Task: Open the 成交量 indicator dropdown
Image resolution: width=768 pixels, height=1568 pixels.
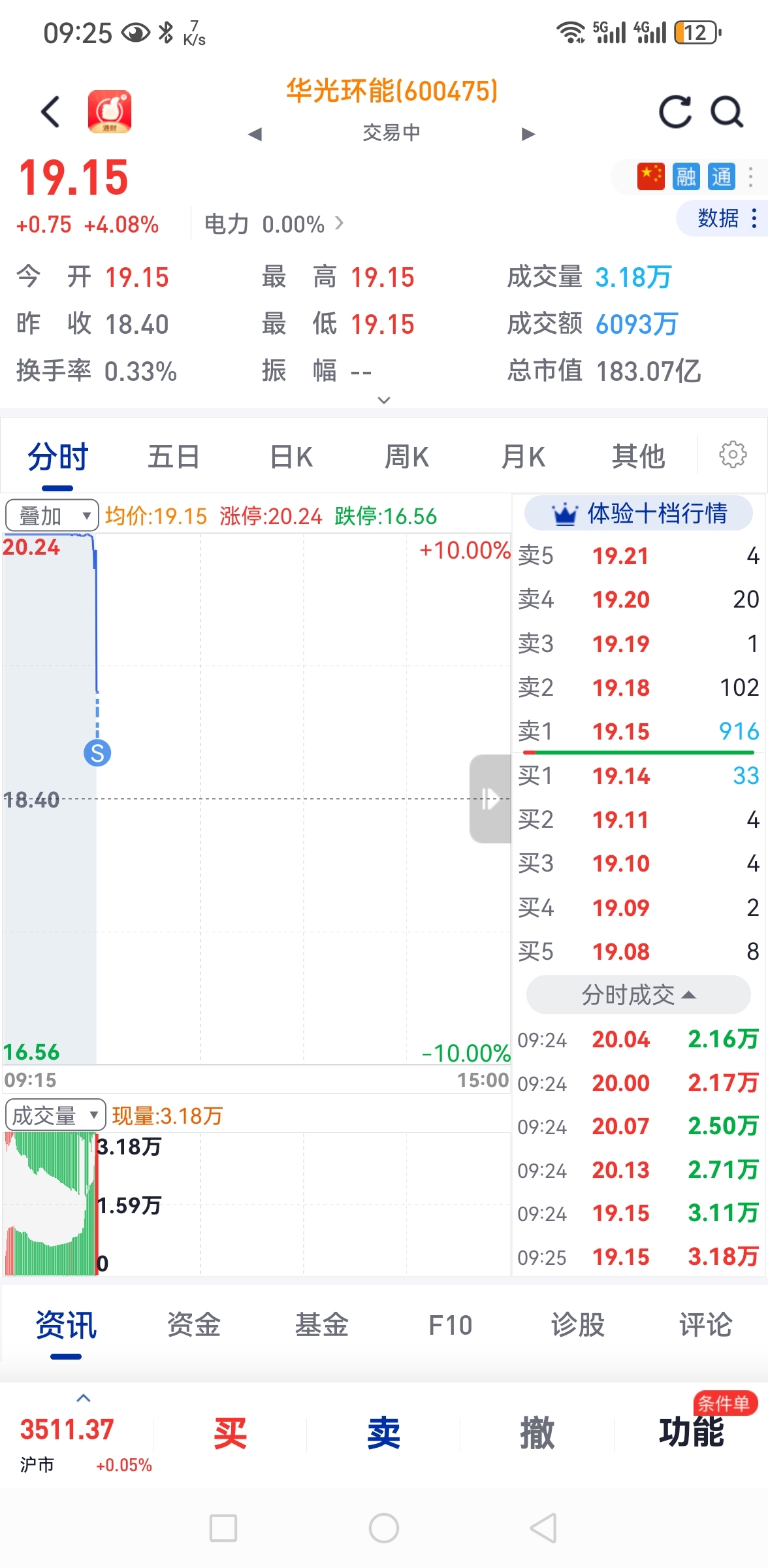Action: pyautogui.click(x=56, y=1115)
